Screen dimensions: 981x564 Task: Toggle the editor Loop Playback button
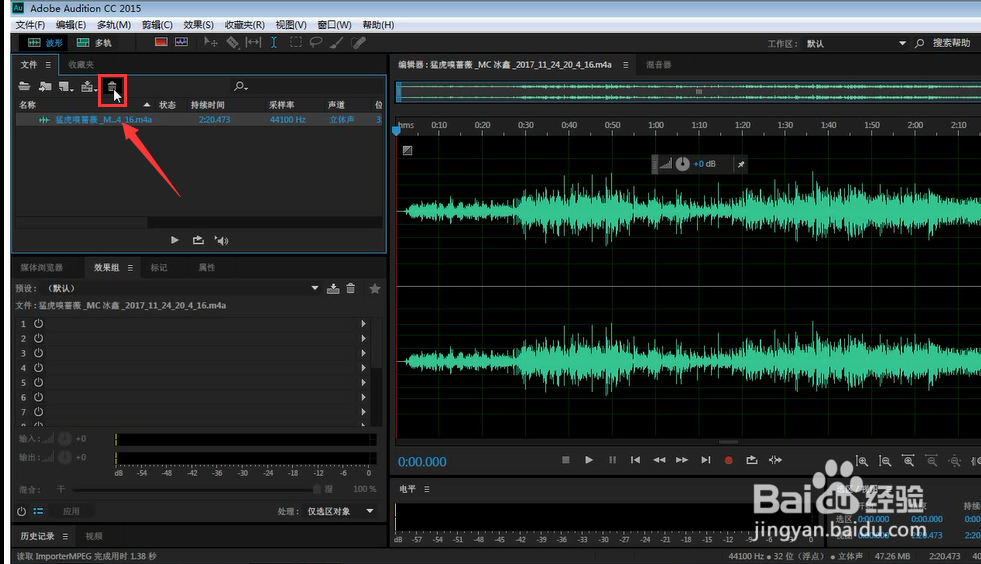(x=752, y=460)
